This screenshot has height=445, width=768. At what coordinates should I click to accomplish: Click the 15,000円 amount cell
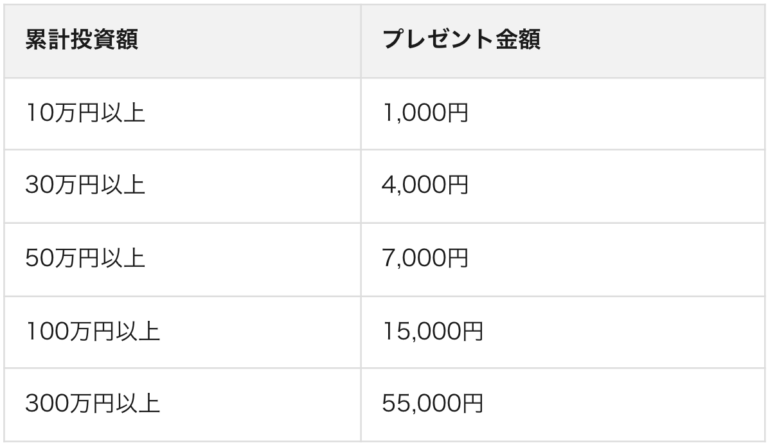point(432,331)
